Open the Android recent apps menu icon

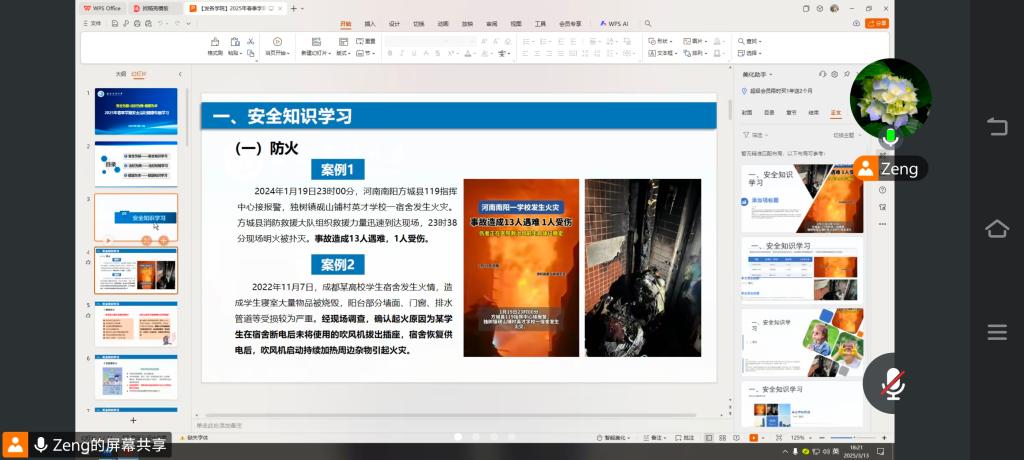coord(996,332)
